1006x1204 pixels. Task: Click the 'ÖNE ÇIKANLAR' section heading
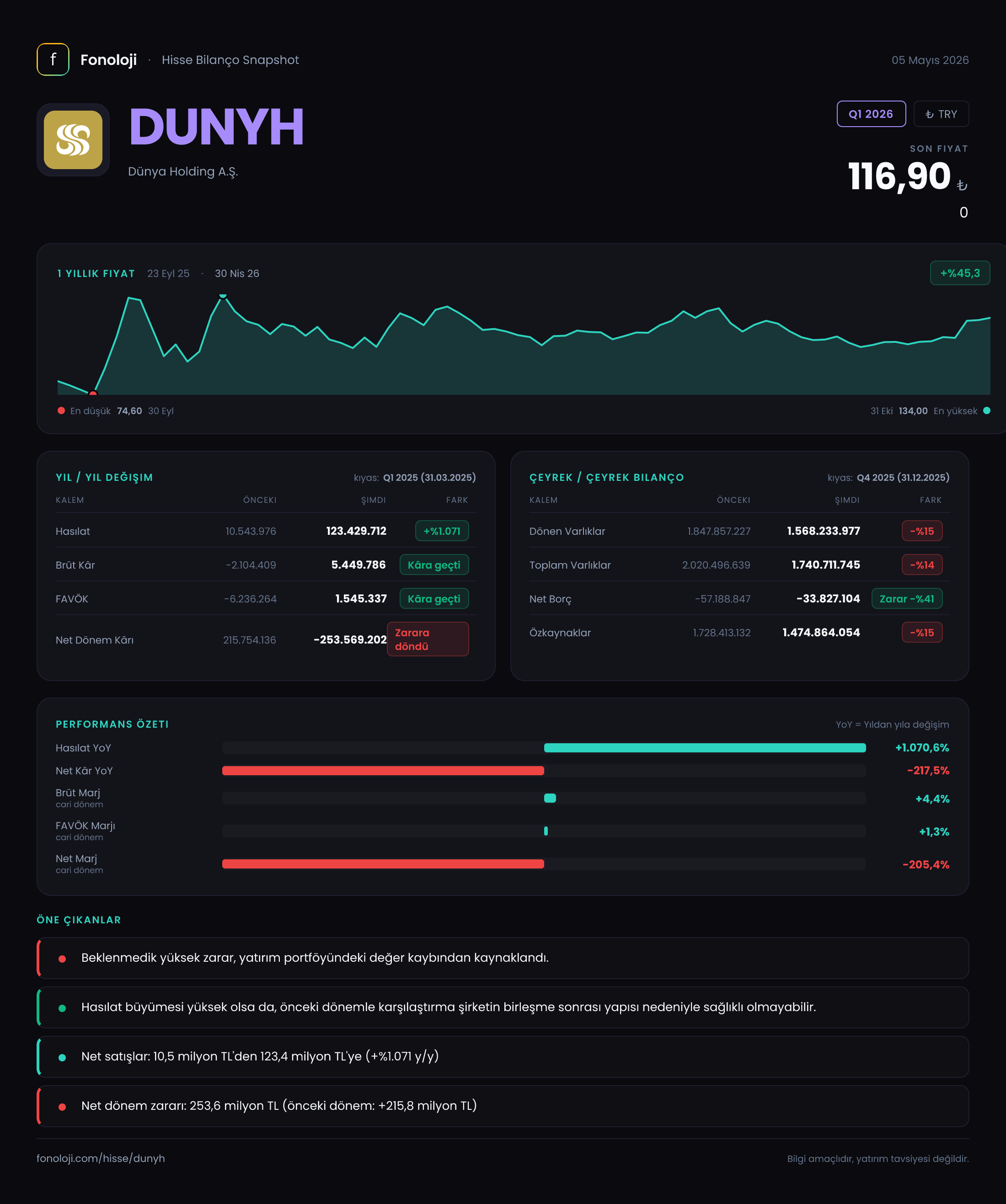point(79,920)
